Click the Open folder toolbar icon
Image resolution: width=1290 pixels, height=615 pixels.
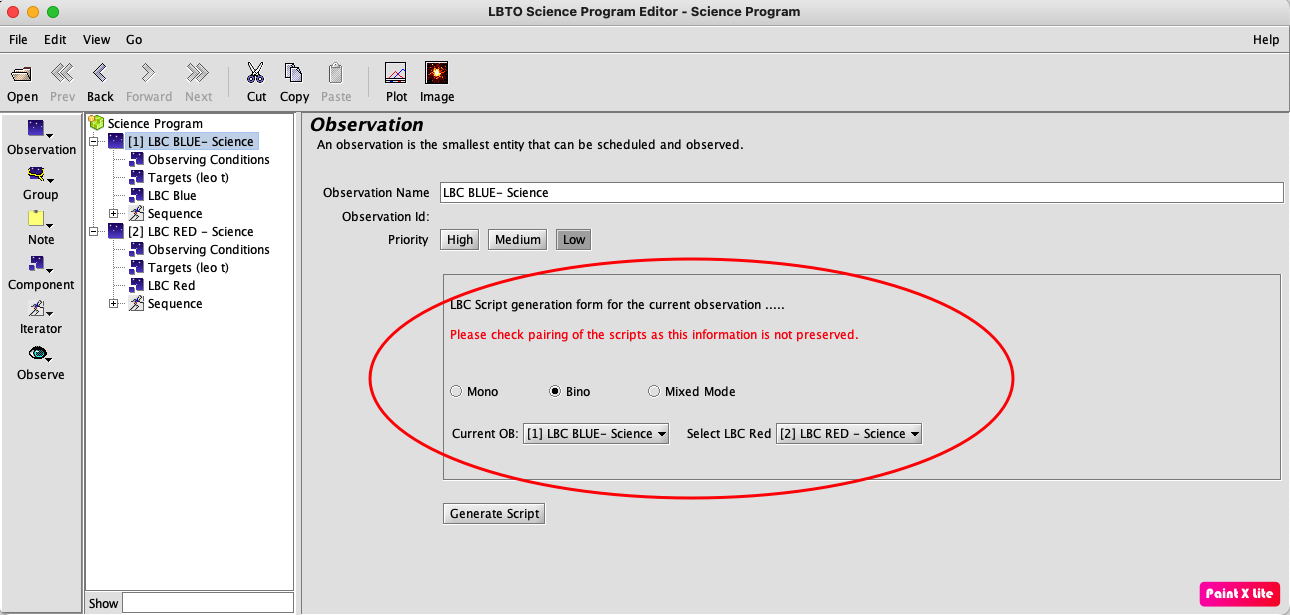point(21,74)
